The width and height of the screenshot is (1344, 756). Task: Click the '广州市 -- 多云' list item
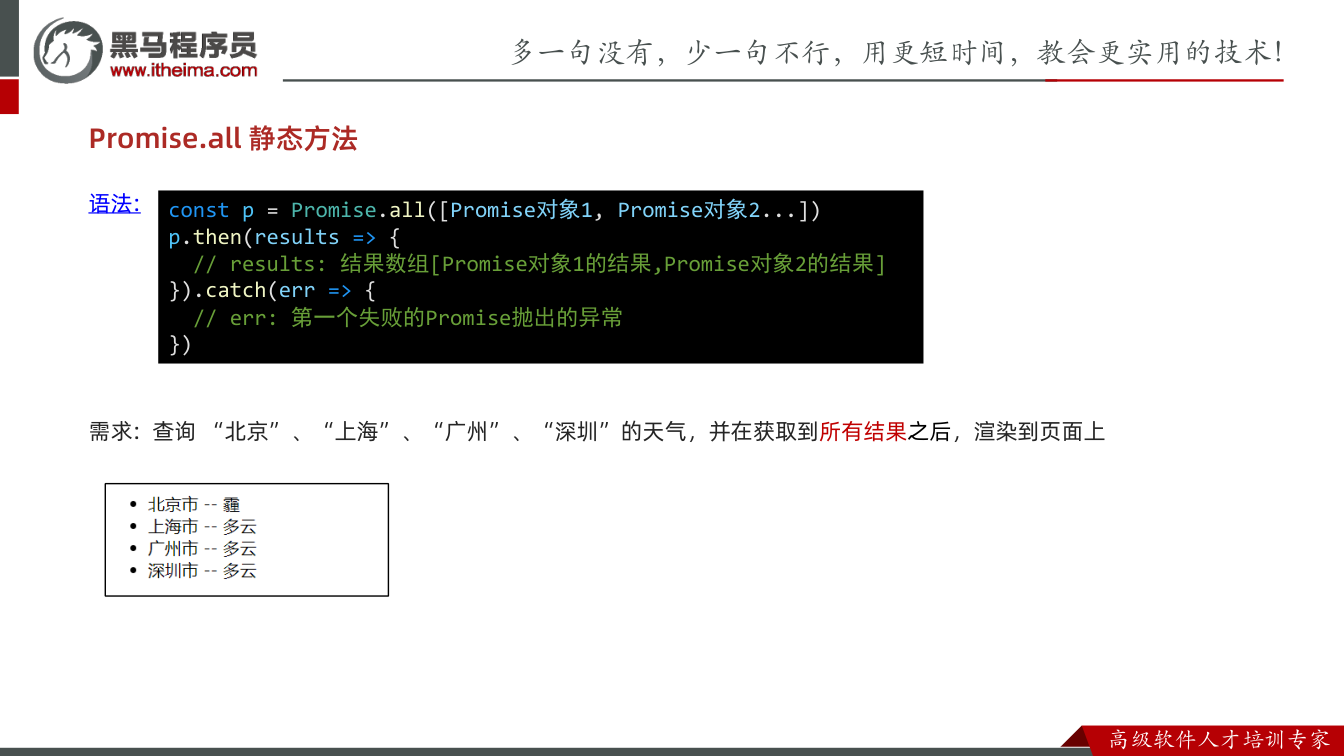pos(202,549)
